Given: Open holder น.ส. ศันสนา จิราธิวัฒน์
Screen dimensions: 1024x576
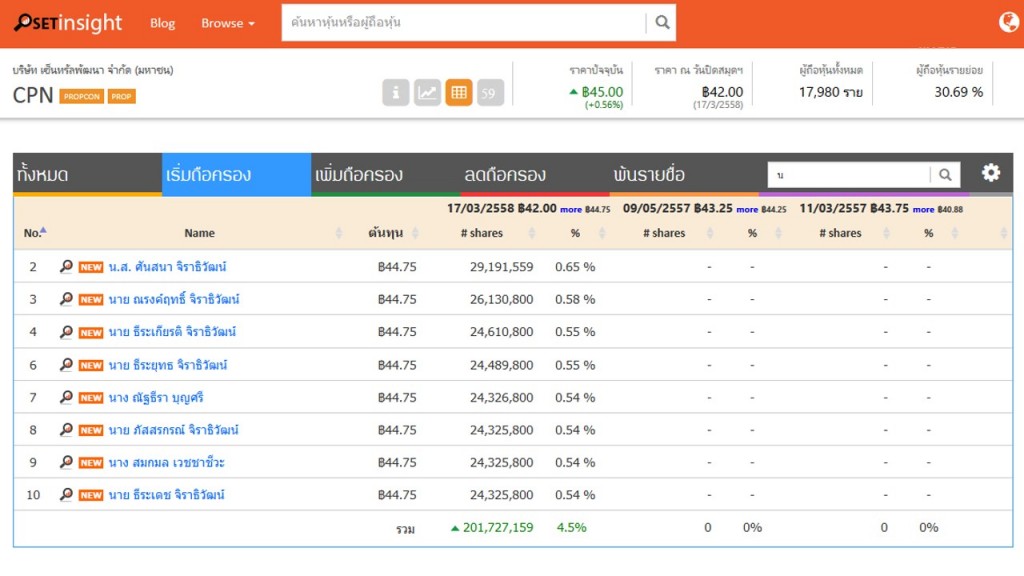Looking at the screenshot, I should click(167, 266).
